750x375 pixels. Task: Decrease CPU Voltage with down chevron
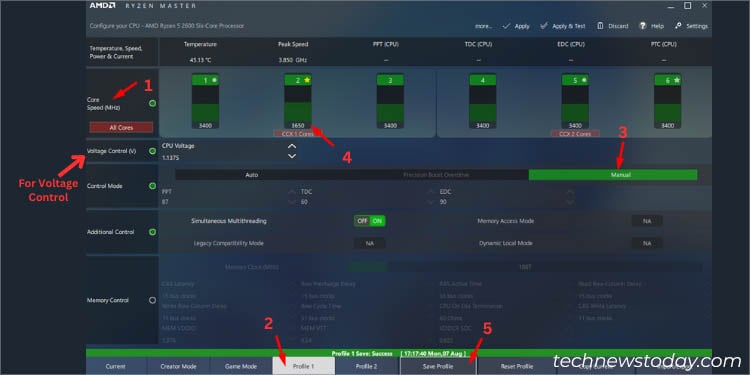[292, 156]
